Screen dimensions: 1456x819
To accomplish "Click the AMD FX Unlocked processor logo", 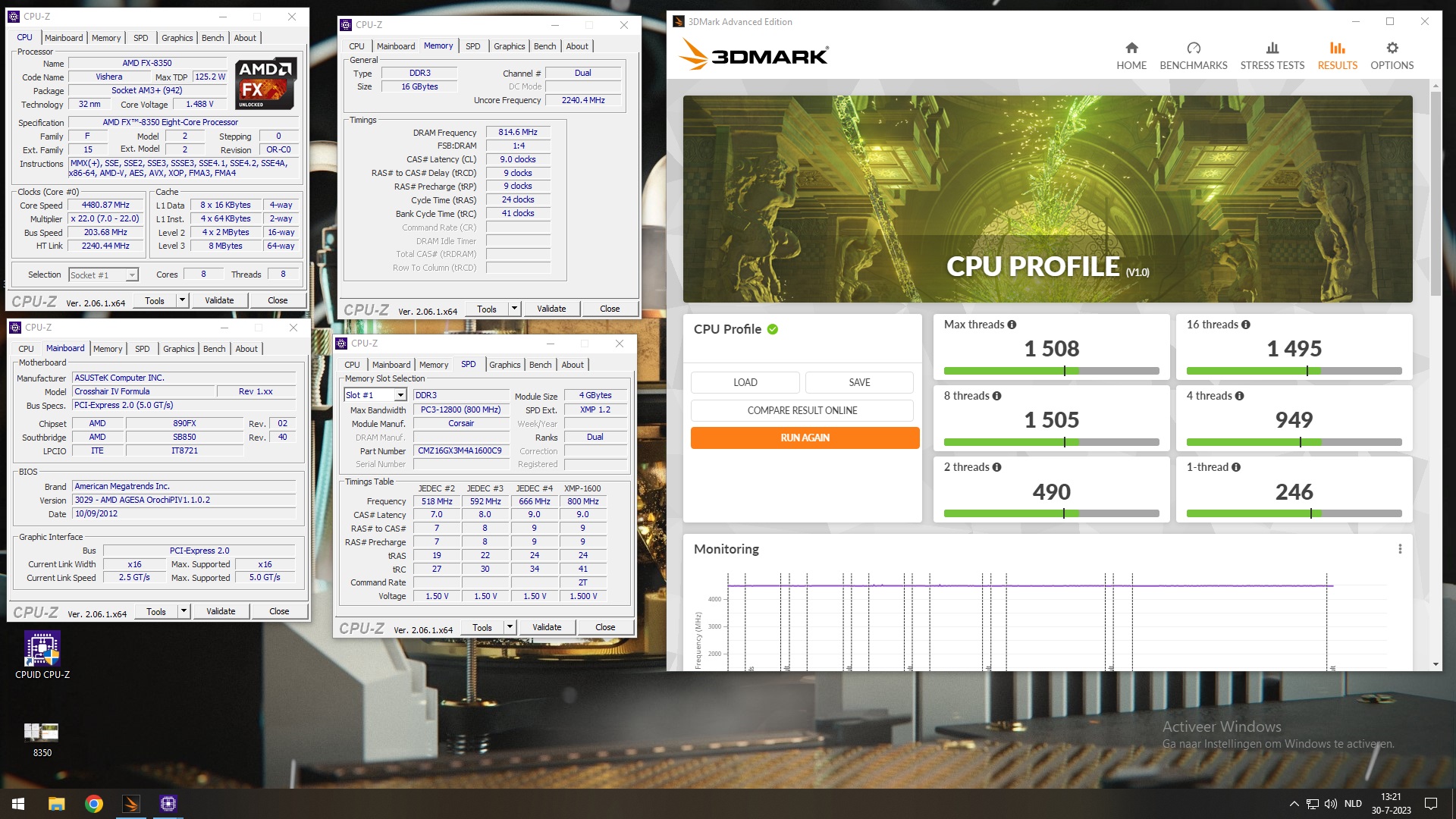I will 265,83.
